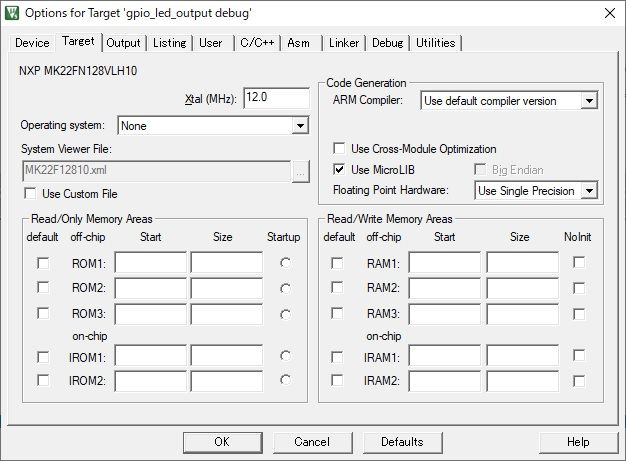626x461 pixels.
Task: Enable NoInit for RAM2
Action: tap(579, 289)
